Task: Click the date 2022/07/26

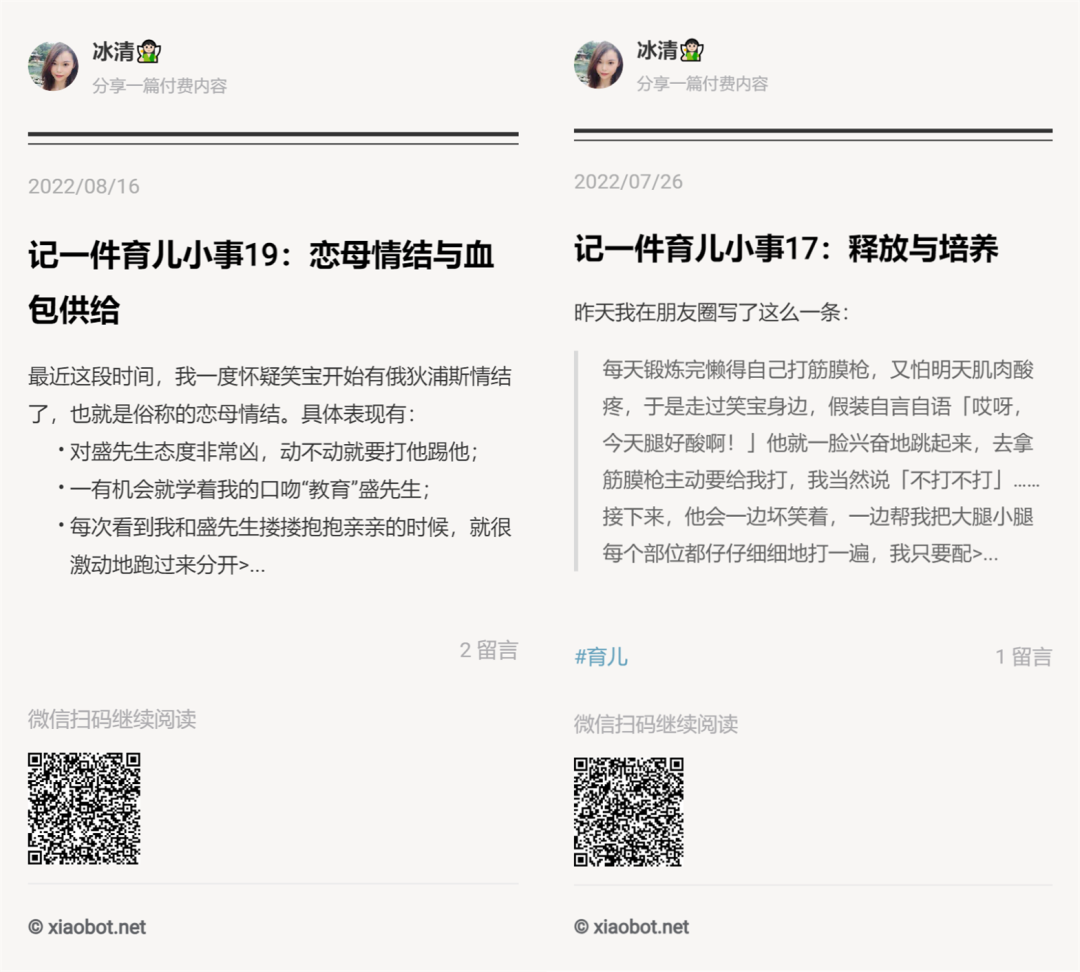Action: 628,181
